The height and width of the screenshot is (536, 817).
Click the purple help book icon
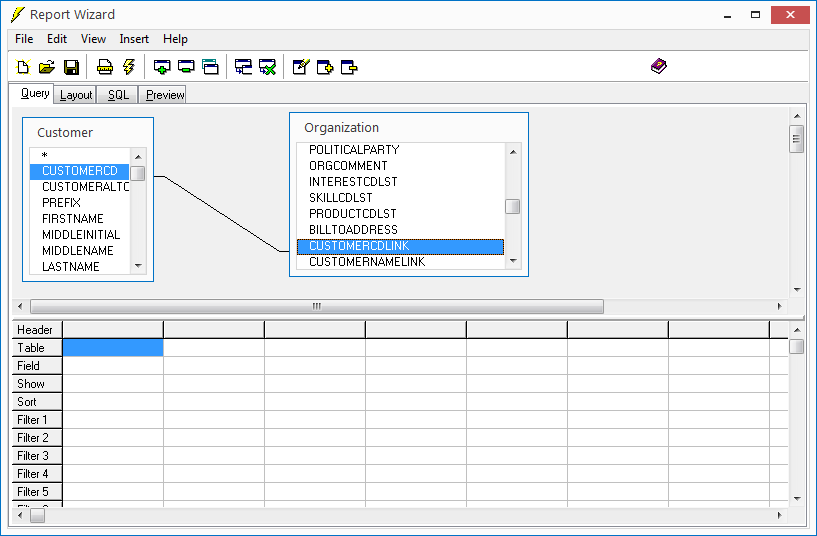click(659, 66)
